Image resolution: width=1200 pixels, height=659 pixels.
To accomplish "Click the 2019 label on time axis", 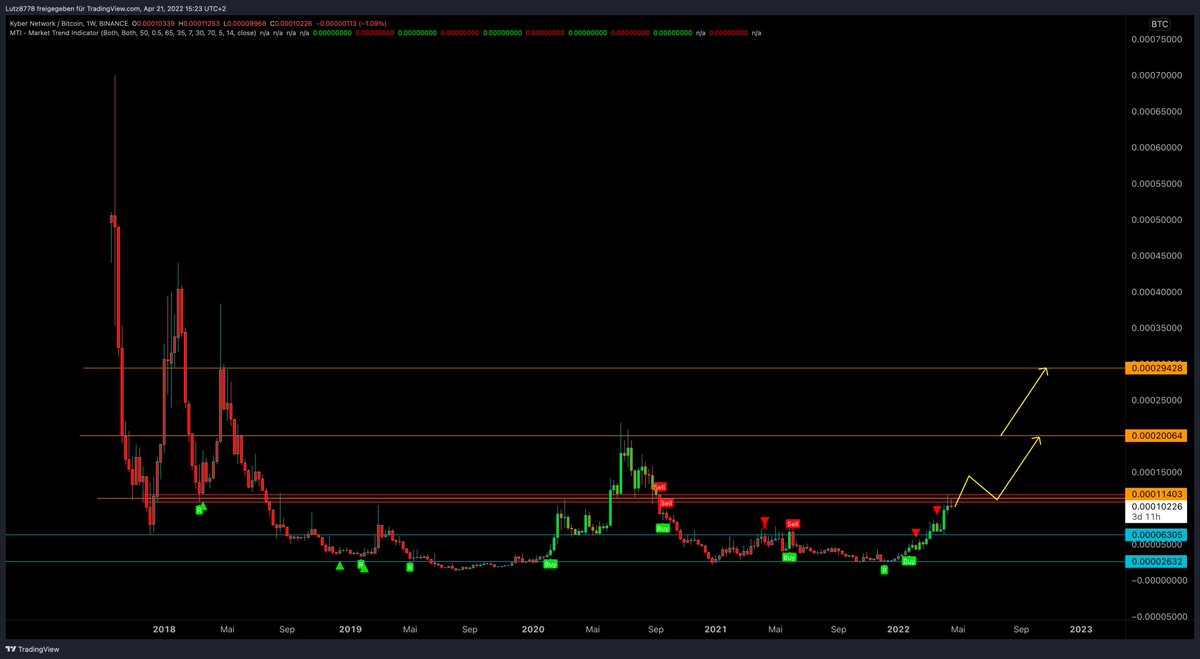I will pyautogui.click(x=350, y=629).
